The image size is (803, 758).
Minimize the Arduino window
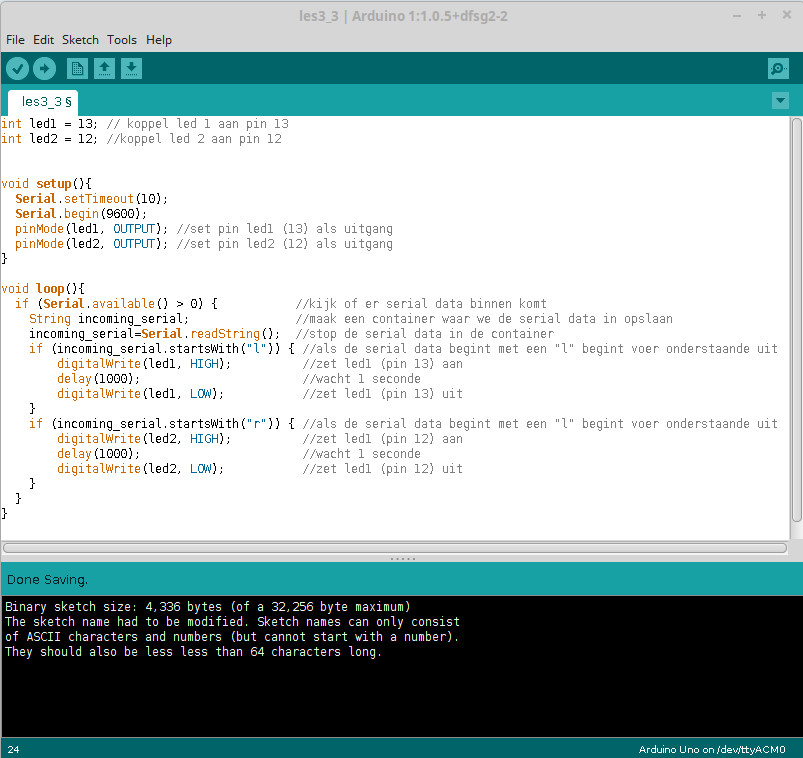pyautogui.click(x=737, y=15)
